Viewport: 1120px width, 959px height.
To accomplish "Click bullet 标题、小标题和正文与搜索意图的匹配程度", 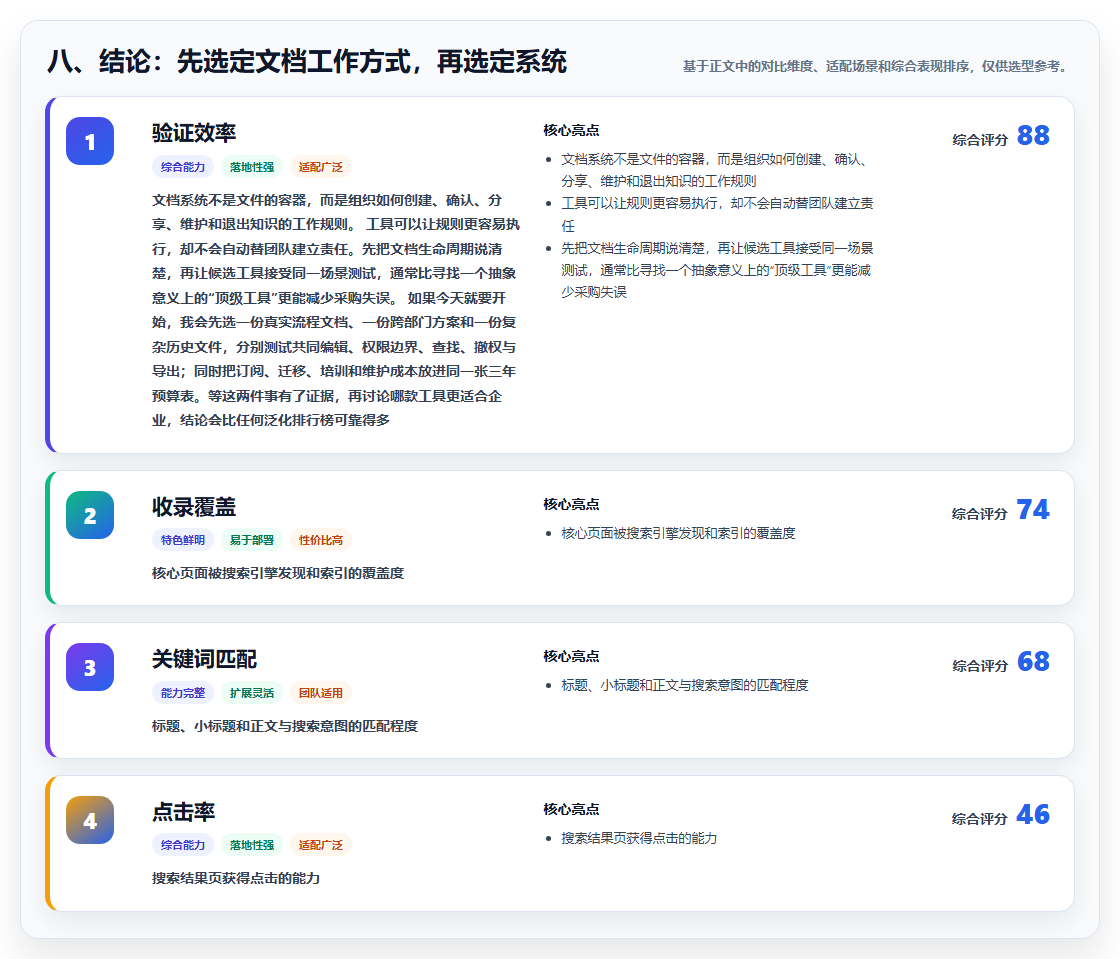I will click(x=684, y=686).
